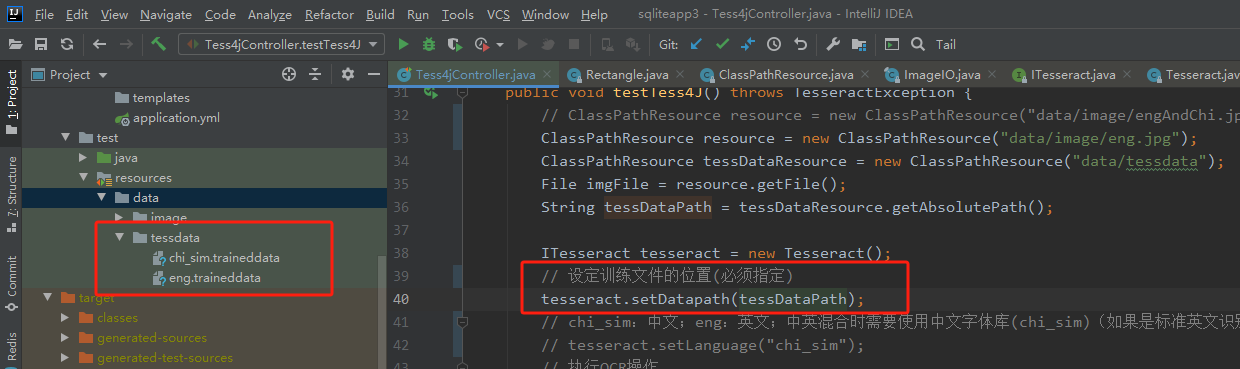
Task: Click the profiler run icon
Action: point(482,44)
